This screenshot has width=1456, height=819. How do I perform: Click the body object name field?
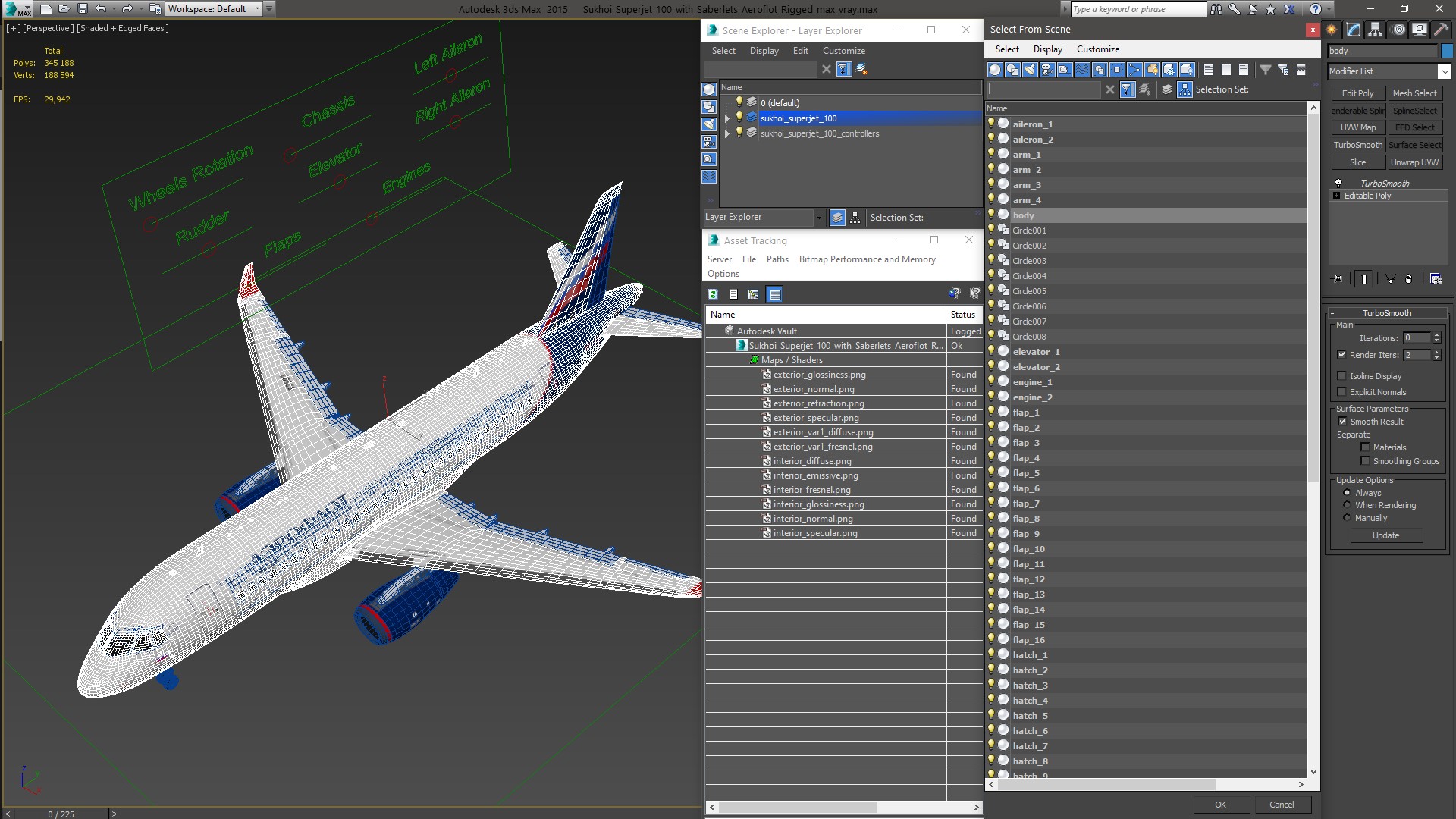click(x=1382, y=51)
